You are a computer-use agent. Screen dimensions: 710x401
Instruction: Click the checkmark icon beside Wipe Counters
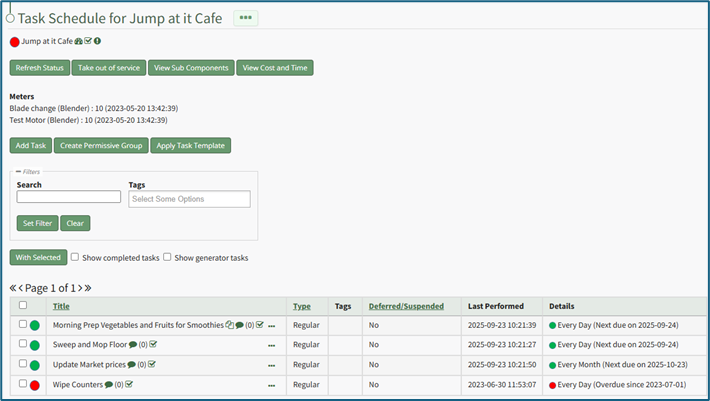[130, 384]
